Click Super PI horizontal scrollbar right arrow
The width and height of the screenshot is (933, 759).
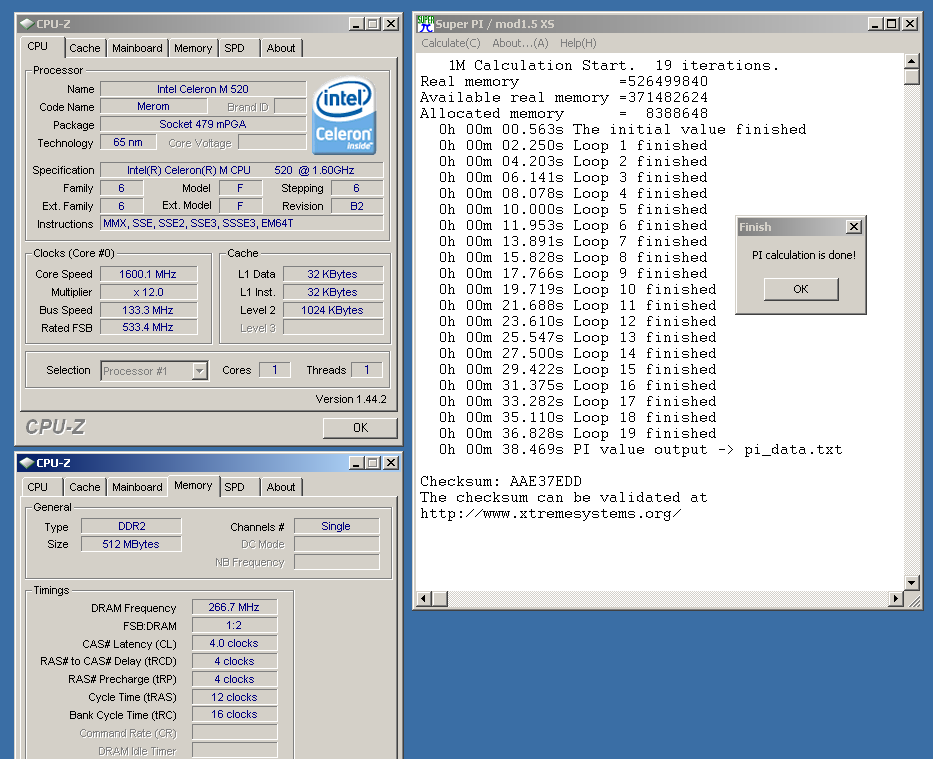coord(896,598)
